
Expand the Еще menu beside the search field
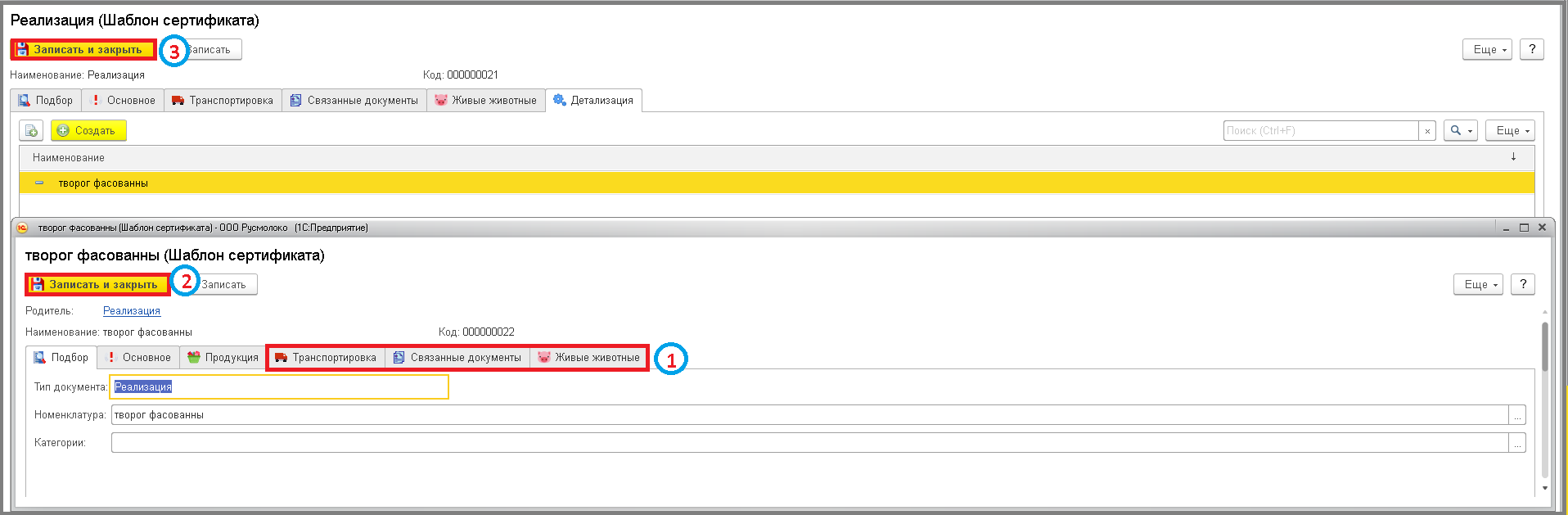tap(1509, 131)
